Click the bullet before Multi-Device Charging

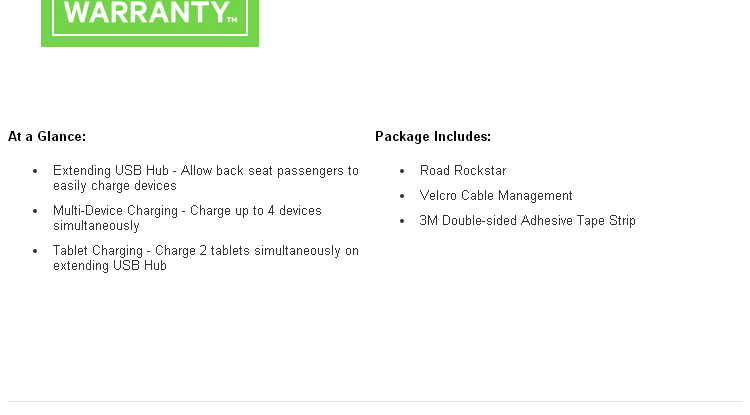coord(35,211)
